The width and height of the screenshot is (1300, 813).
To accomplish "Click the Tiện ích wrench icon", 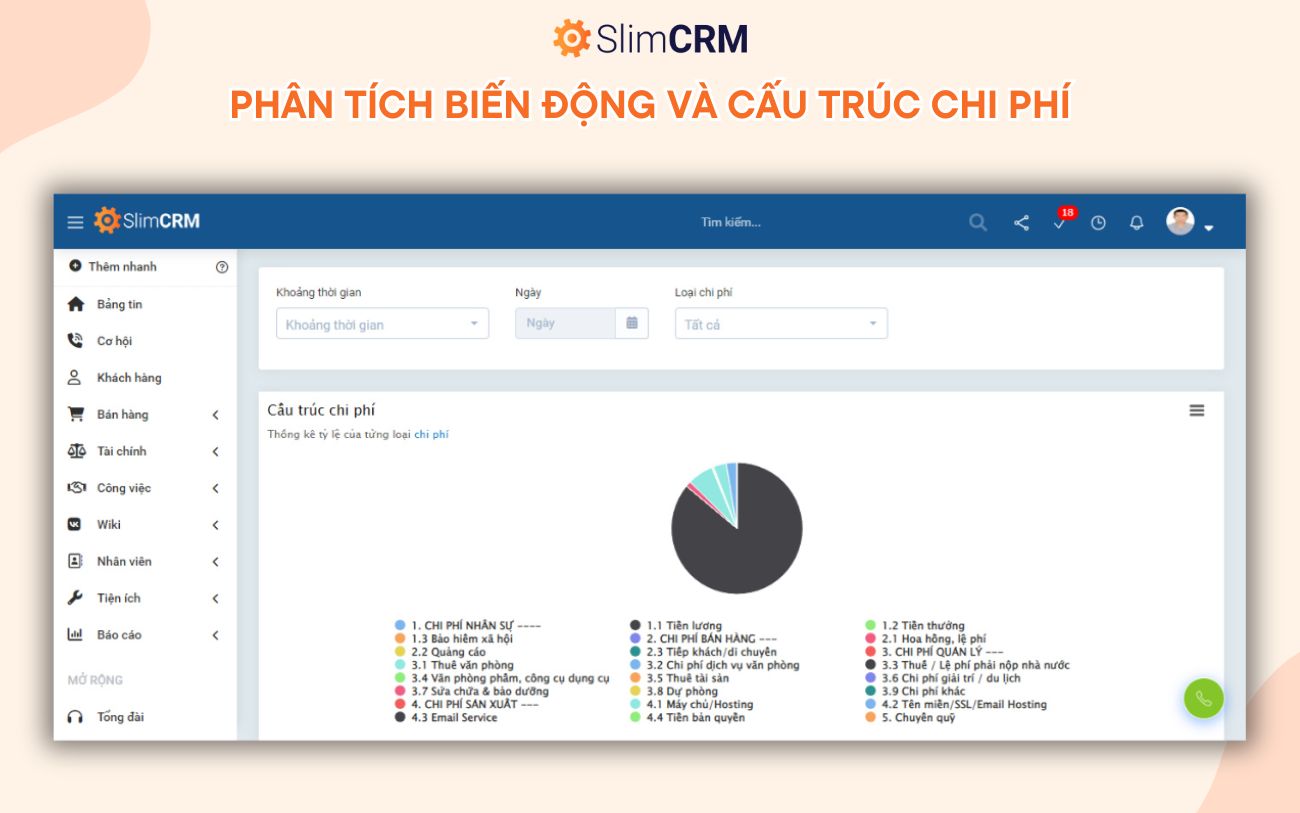I will (x=75, y=598).
